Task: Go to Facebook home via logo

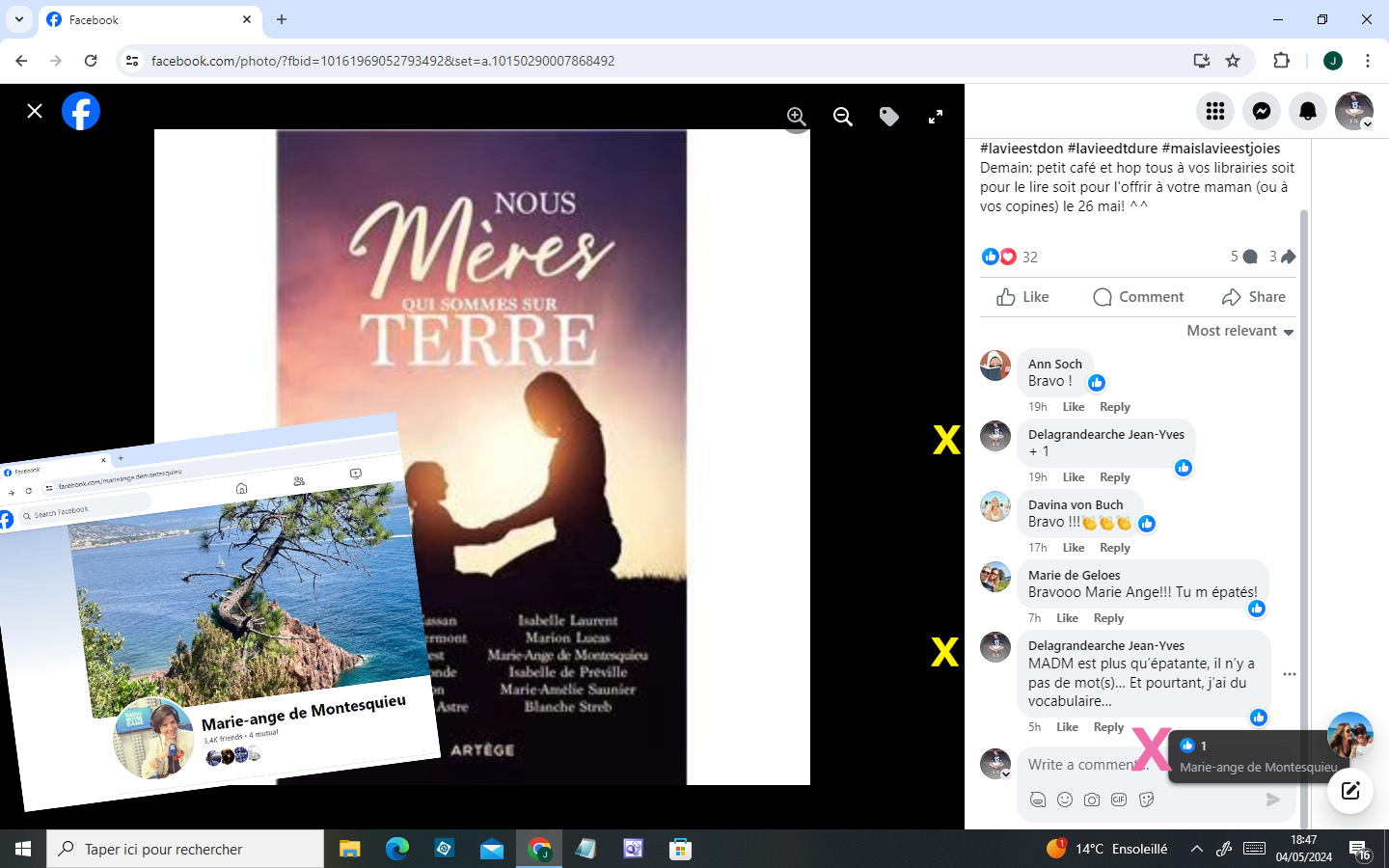Action: pos(81,111)
